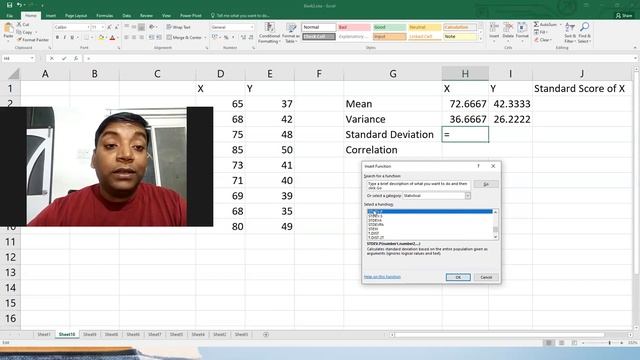Toggle Italic formatting
This screenshot has height=360, width=640.
tap(64, 38)
